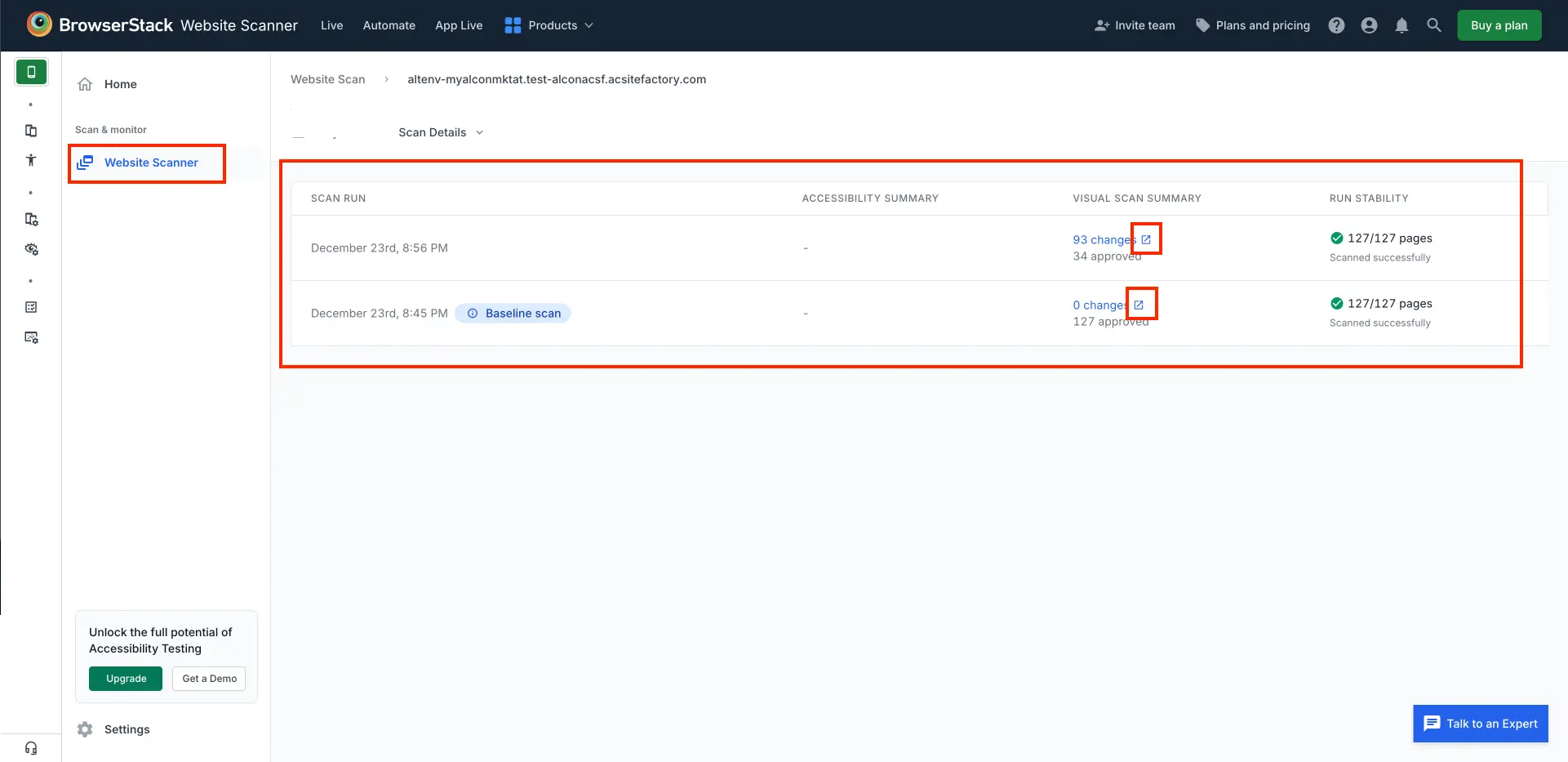Open the 0 changes link

click(x=1101, y=305)
